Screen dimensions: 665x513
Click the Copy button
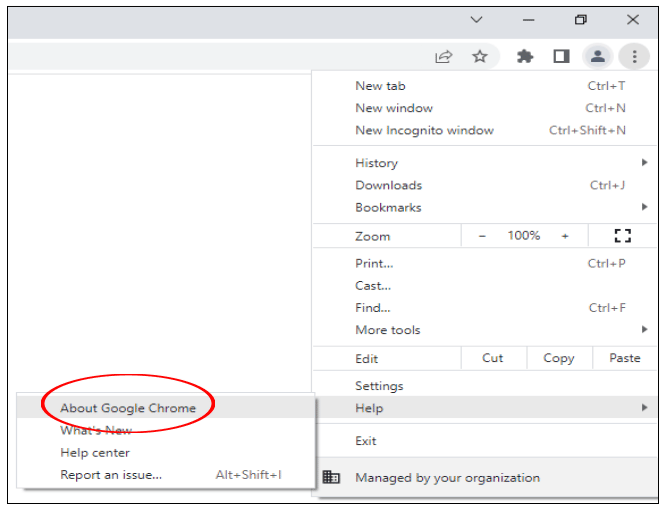(559, 358)
